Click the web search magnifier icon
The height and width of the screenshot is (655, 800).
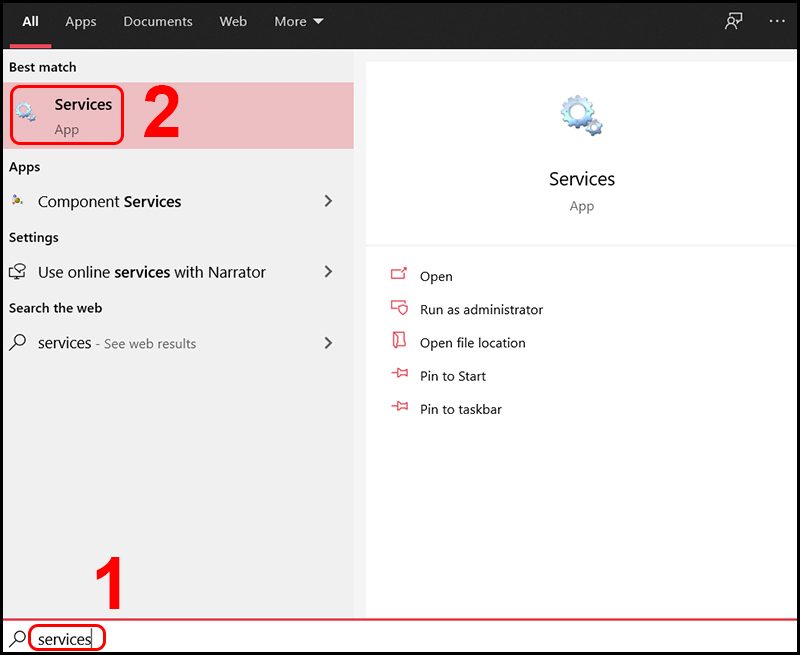(18, 343)
